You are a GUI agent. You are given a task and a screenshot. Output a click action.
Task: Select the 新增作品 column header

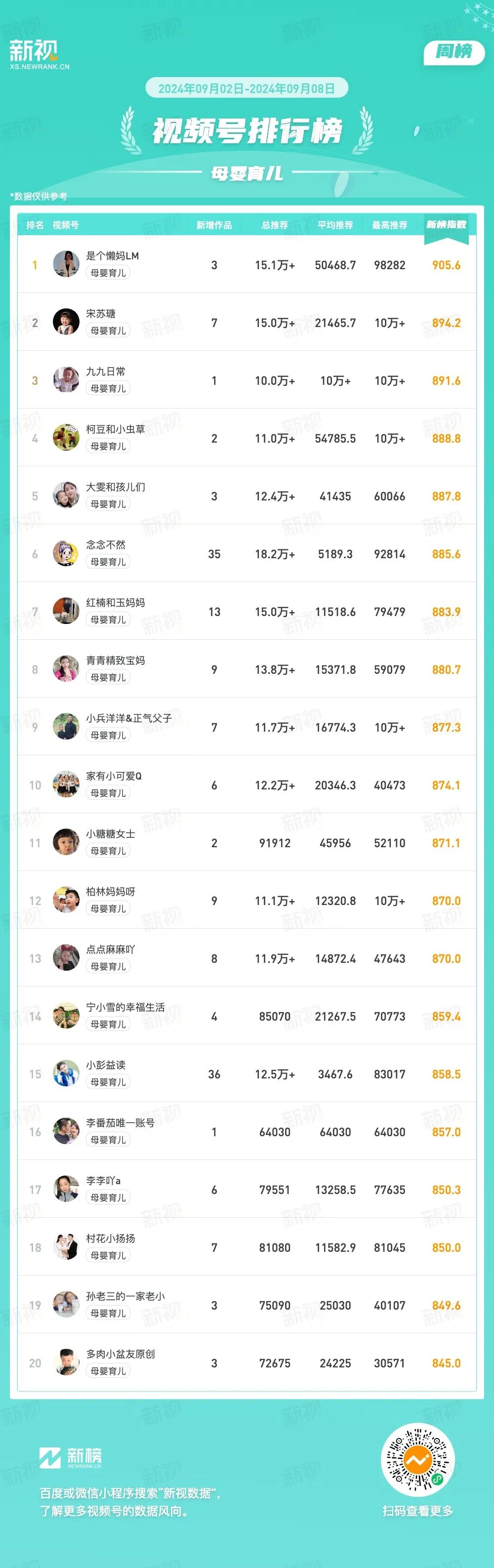coord(214,225)
